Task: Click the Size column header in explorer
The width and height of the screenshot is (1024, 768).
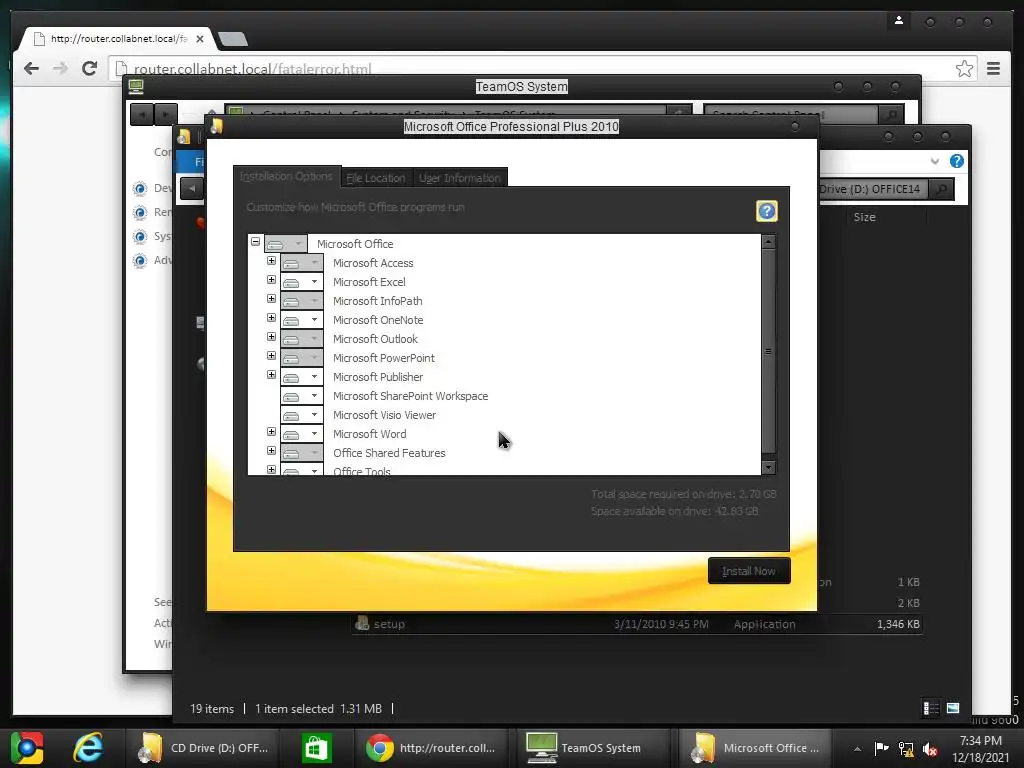Action: 865,217
